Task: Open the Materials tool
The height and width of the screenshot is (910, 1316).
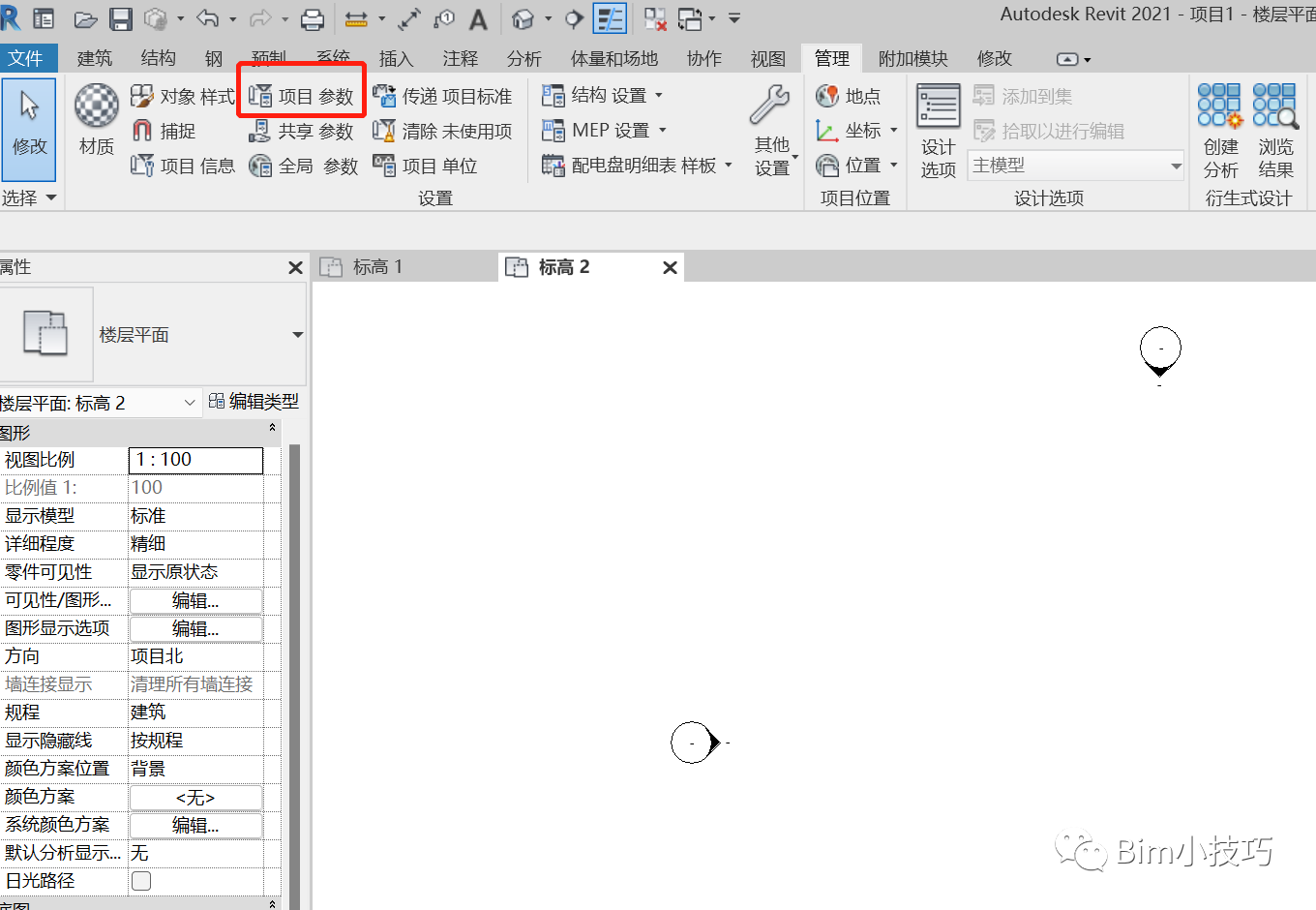Action: click(97, 119)
